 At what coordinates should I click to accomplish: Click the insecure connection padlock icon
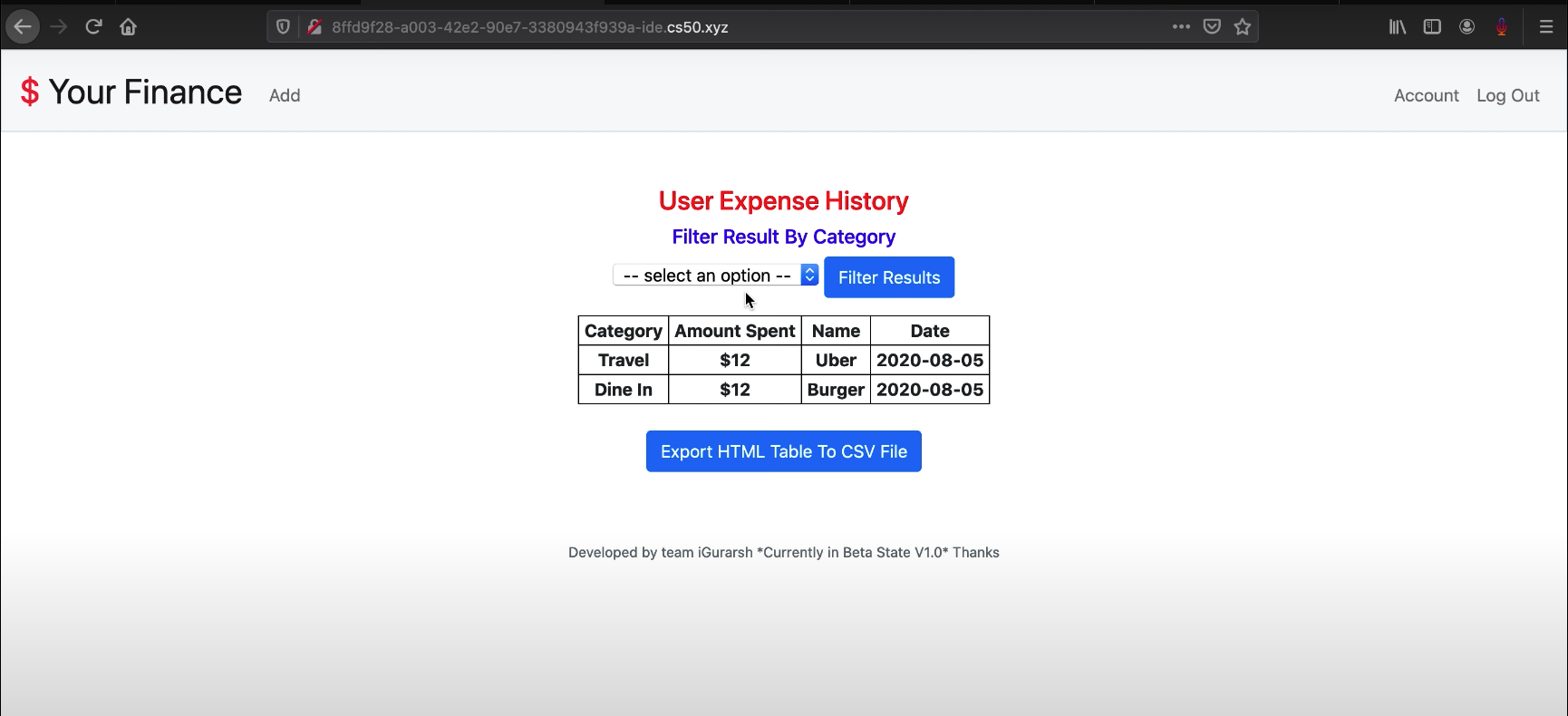point(315,27)
